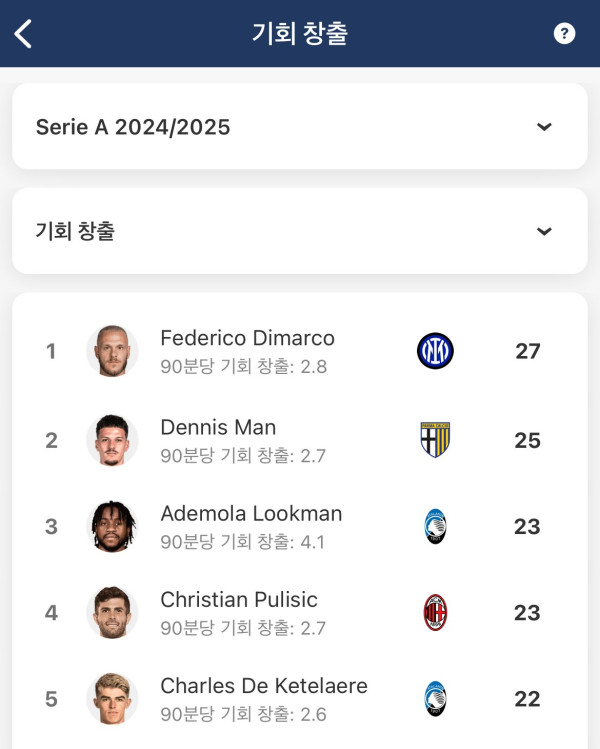
Task: Open Dennis Man's player photo
Action: point(112,440)
